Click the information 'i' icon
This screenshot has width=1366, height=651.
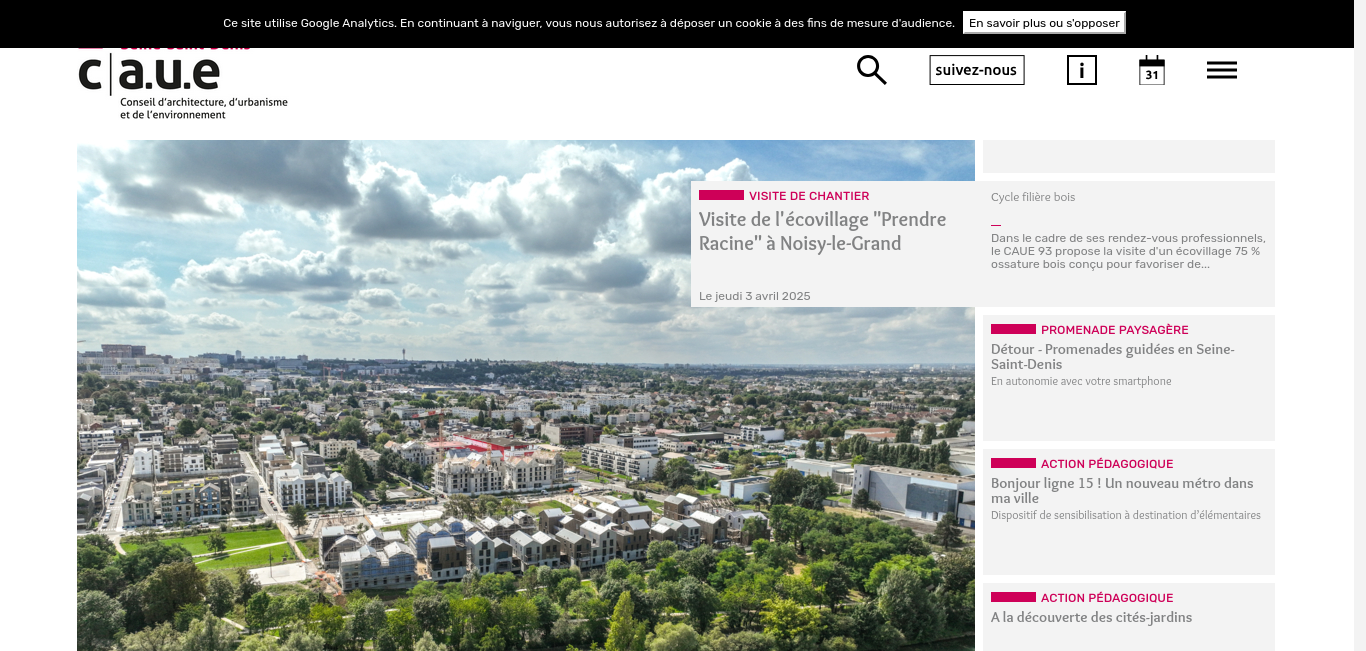[1082, 70]
